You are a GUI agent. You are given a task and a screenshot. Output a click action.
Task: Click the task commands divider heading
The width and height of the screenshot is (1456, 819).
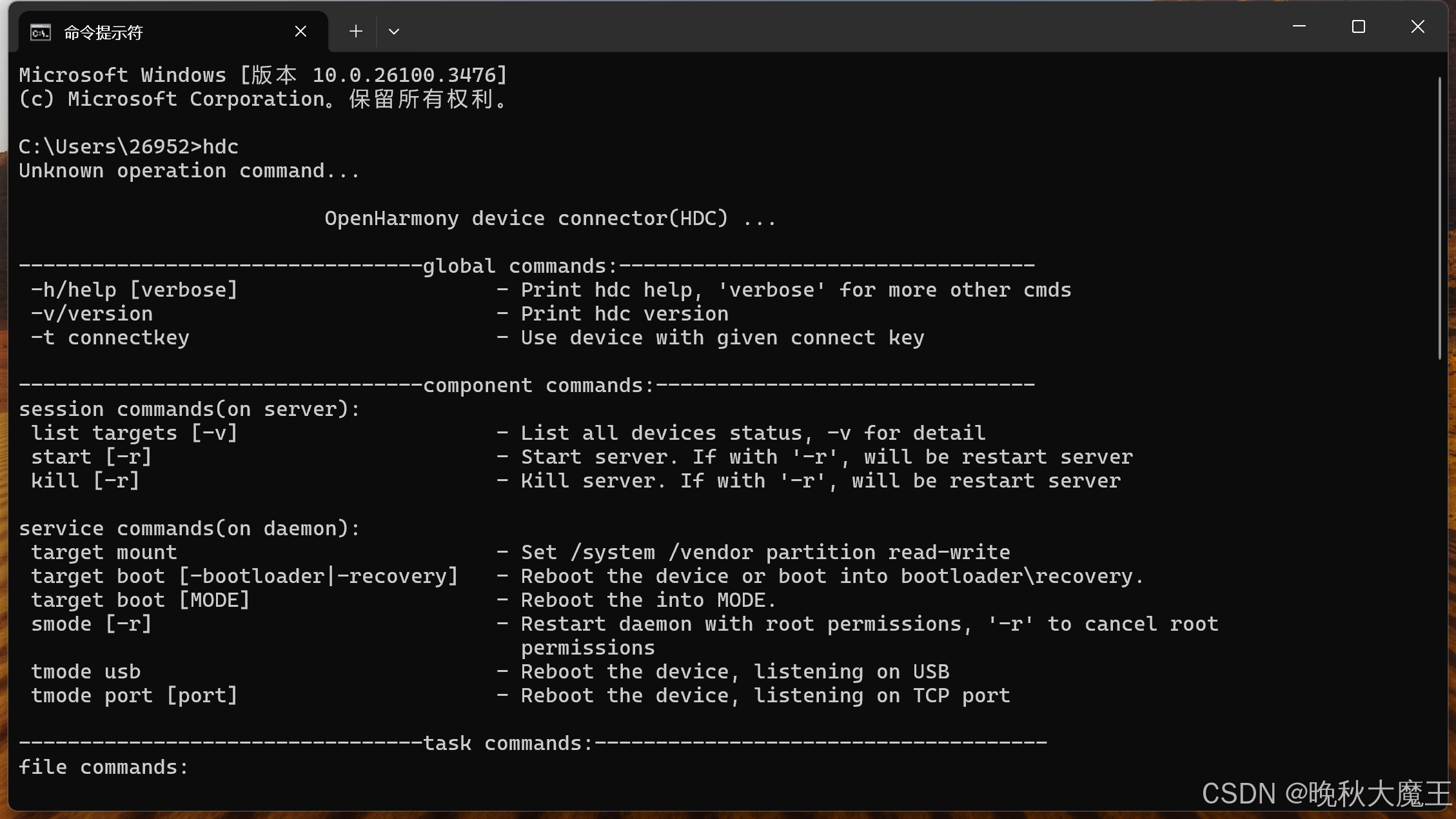tap(507, 744)
